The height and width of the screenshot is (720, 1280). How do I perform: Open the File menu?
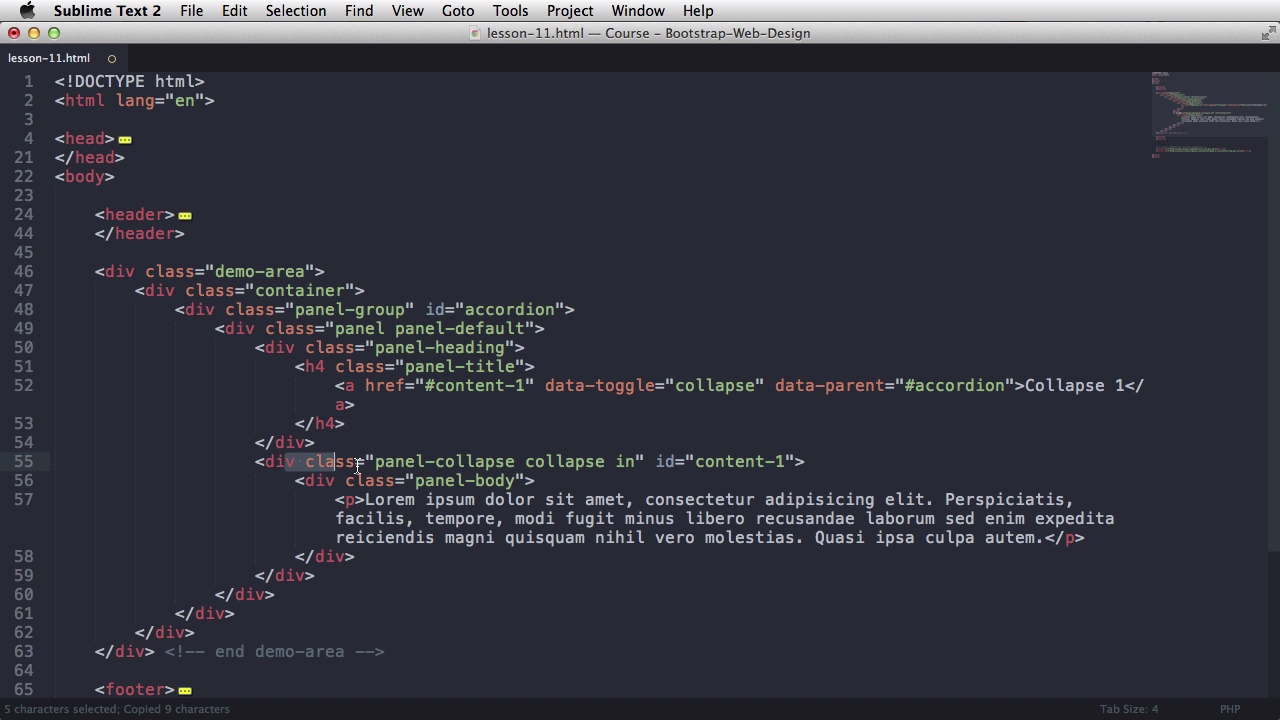191,11
